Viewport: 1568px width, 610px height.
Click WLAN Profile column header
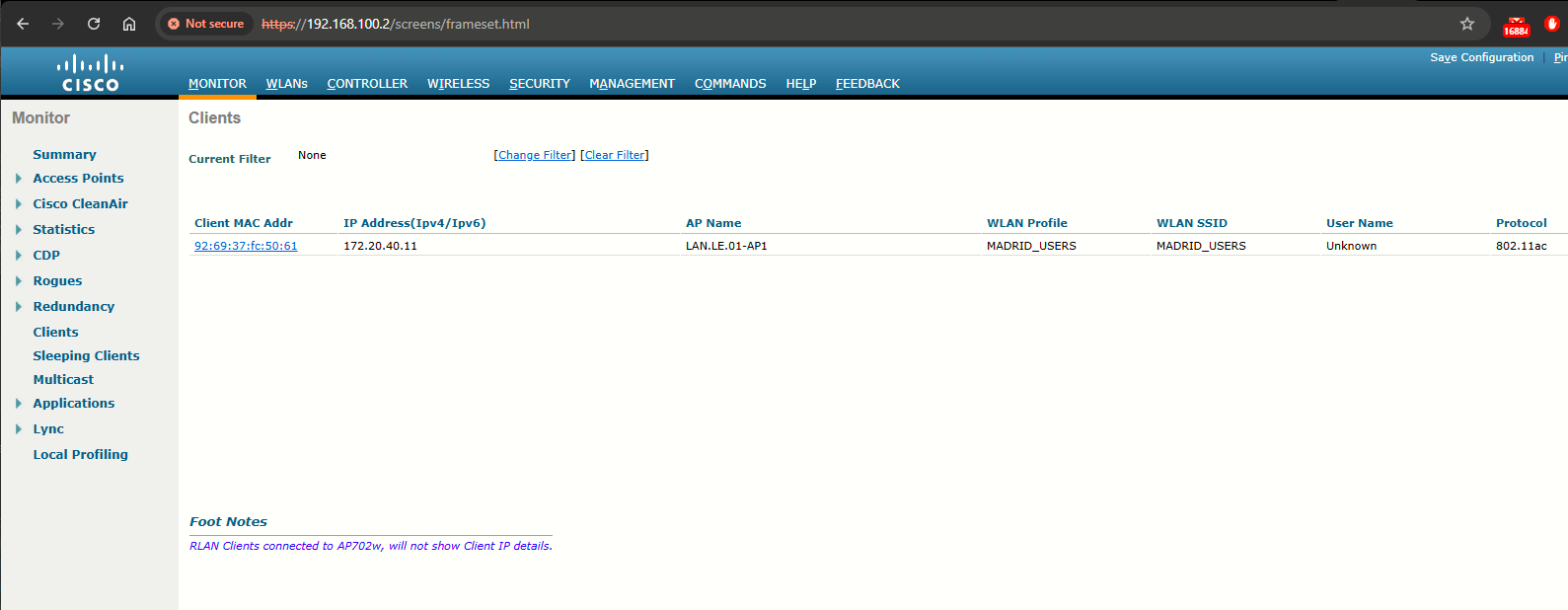point(1027,223)
